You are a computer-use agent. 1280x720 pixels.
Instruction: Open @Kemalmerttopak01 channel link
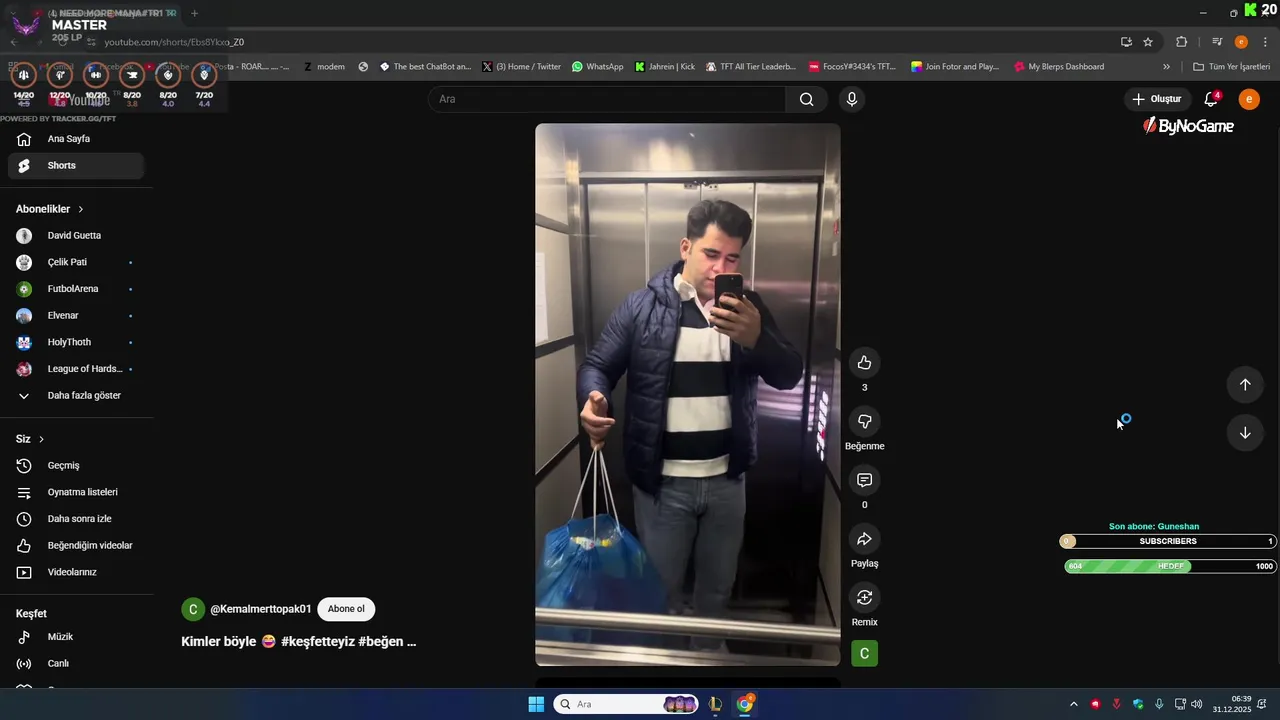point(260,609)
